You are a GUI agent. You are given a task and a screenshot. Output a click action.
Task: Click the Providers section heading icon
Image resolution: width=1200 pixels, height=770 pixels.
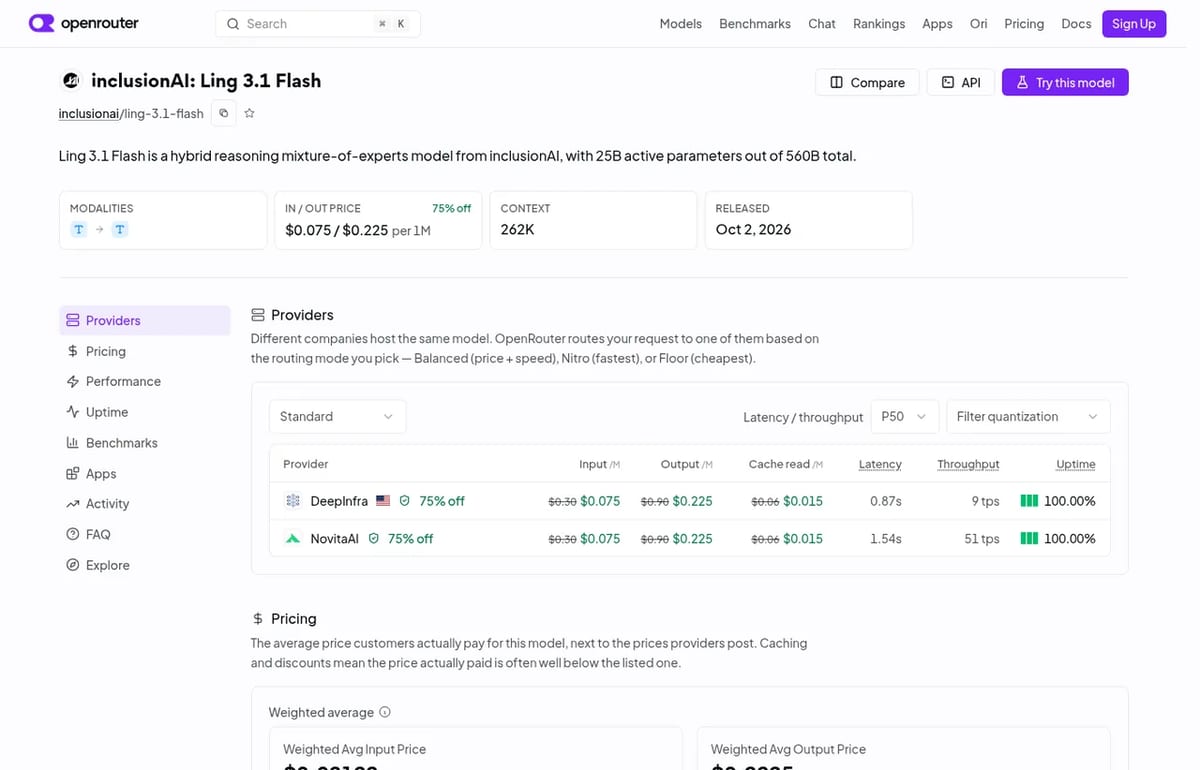pos(258,315)
